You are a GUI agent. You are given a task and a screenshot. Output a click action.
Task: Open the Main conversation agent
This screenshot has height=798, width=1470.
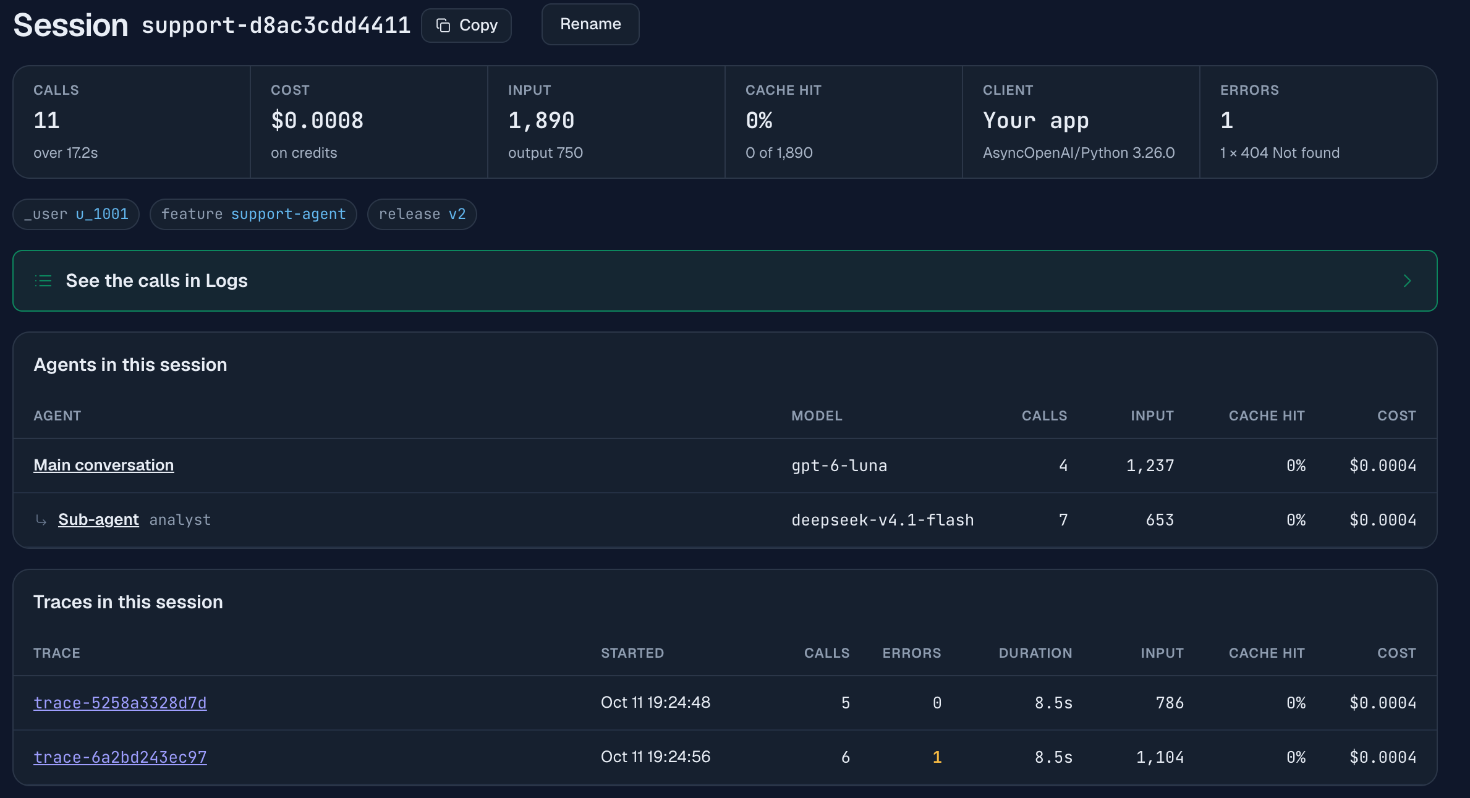click(x=104, y=465)
